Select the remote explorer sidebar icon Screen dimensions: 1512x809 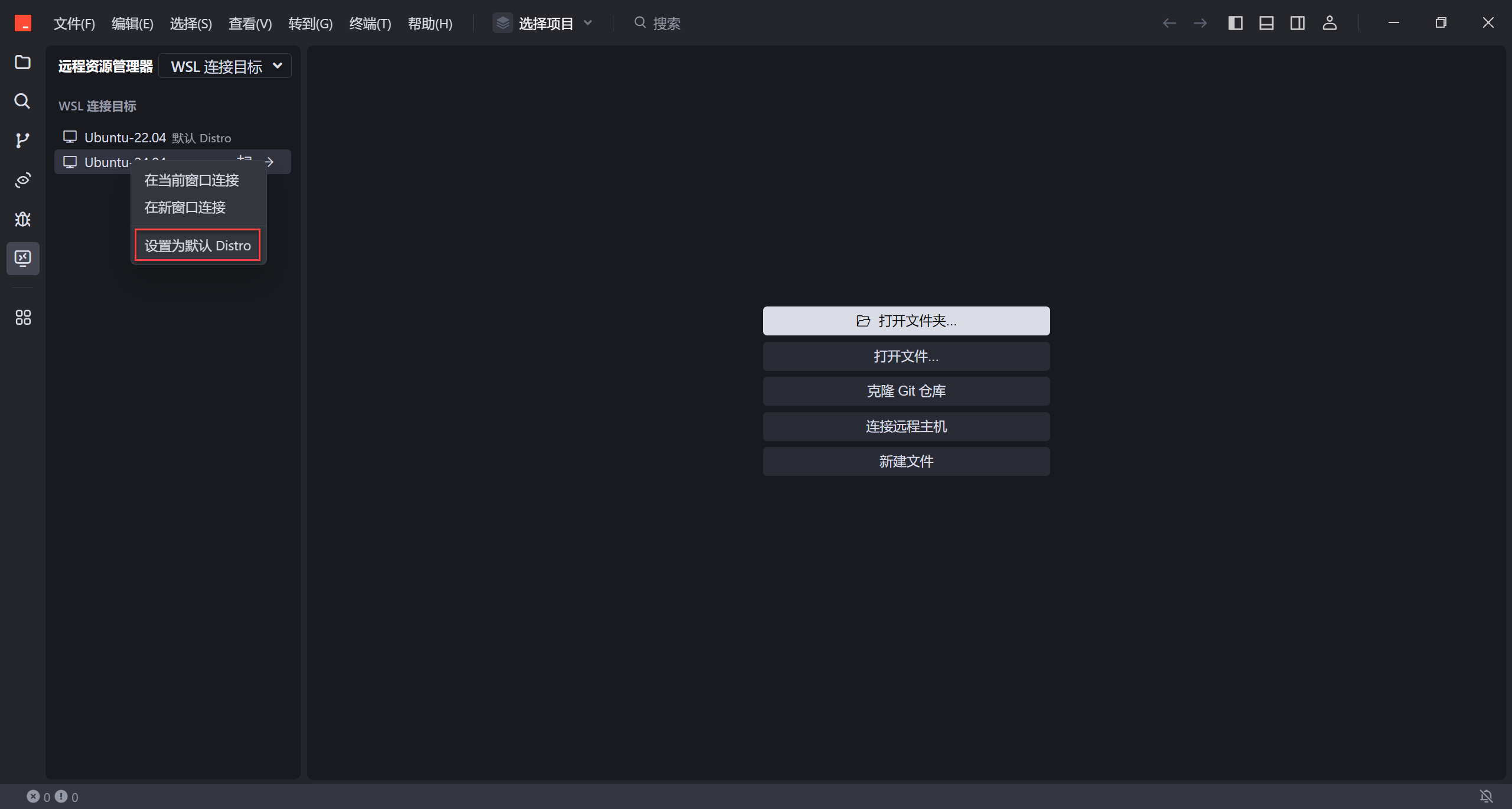point(22,258)
